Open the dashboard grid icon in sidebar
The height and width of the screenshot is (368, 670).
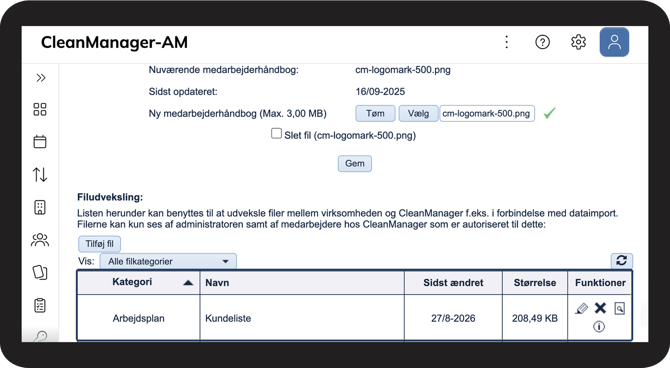(40, 109)
